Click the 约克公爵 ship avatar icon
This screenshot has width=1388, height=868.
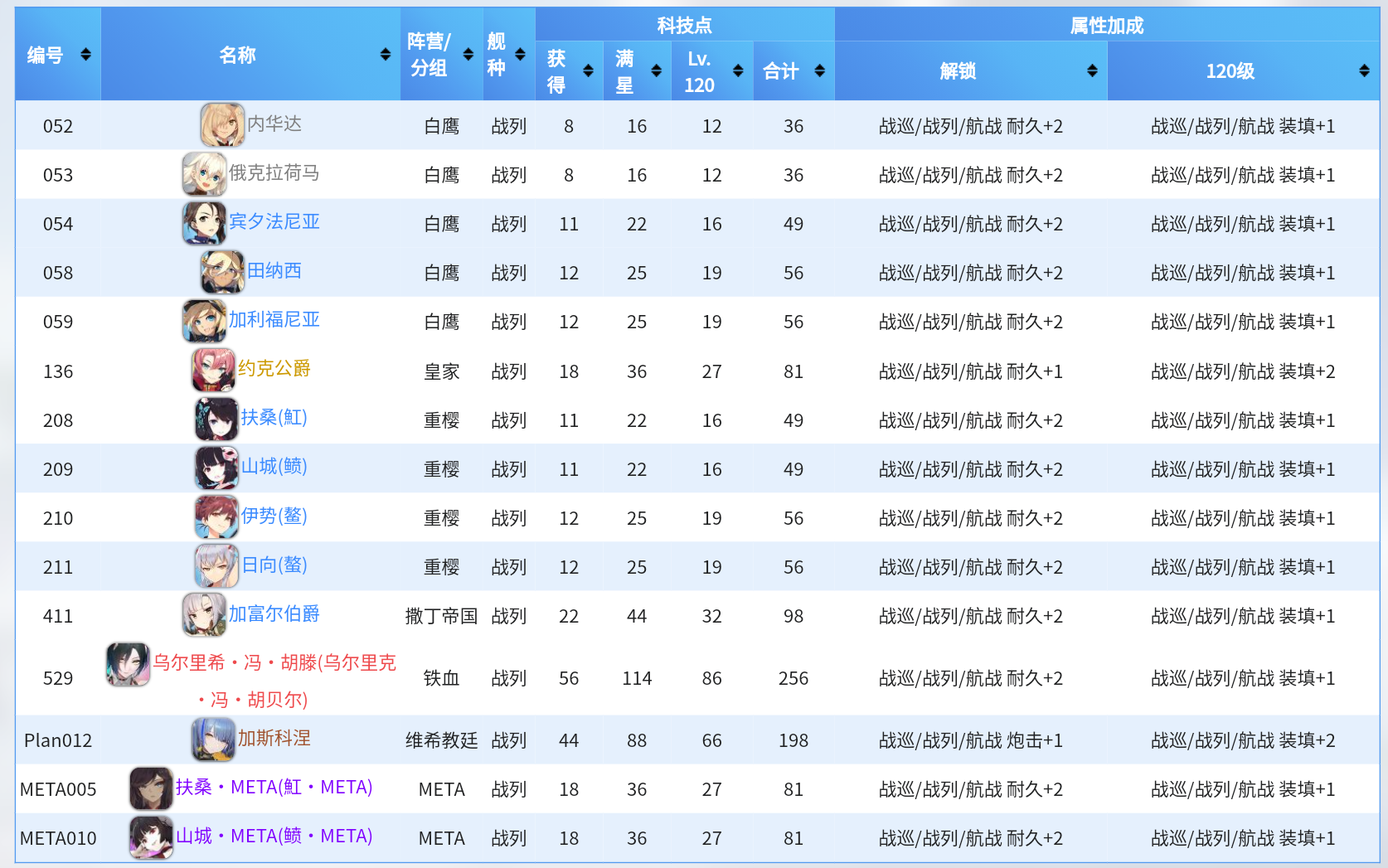213,369
